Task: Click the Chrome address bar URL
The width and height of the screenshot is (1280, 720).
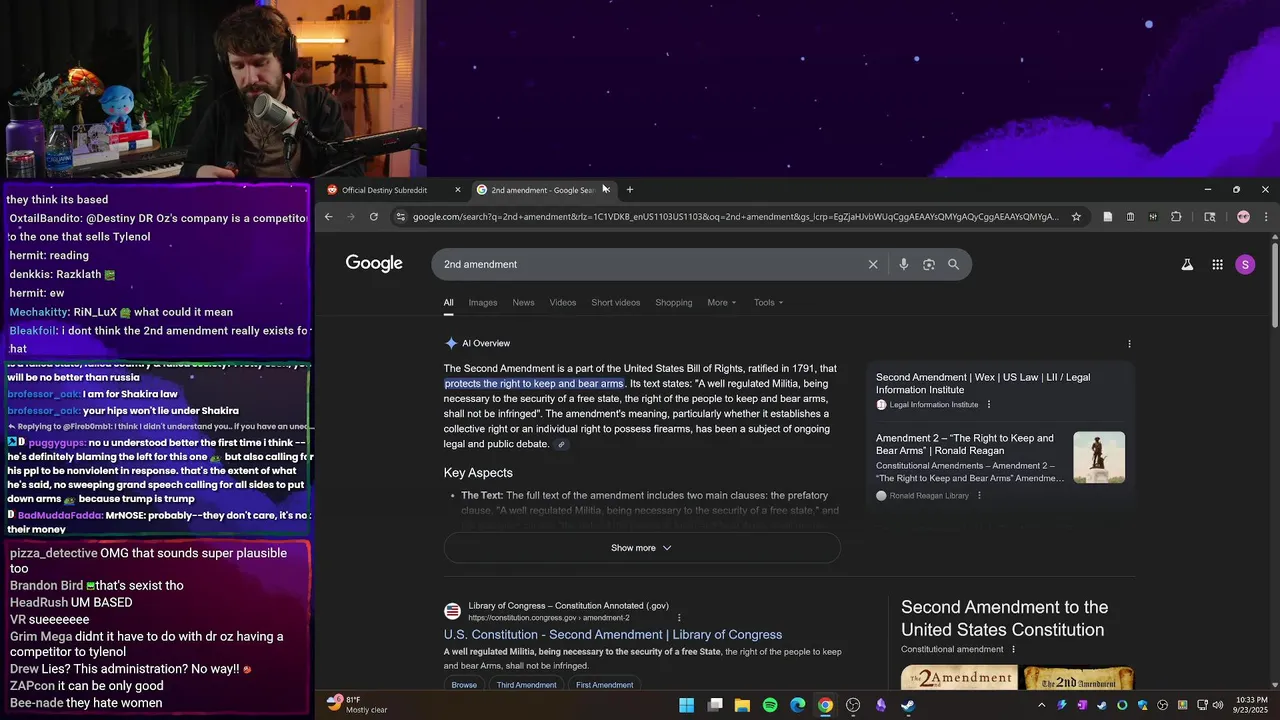Action: [x=735, y=217]
